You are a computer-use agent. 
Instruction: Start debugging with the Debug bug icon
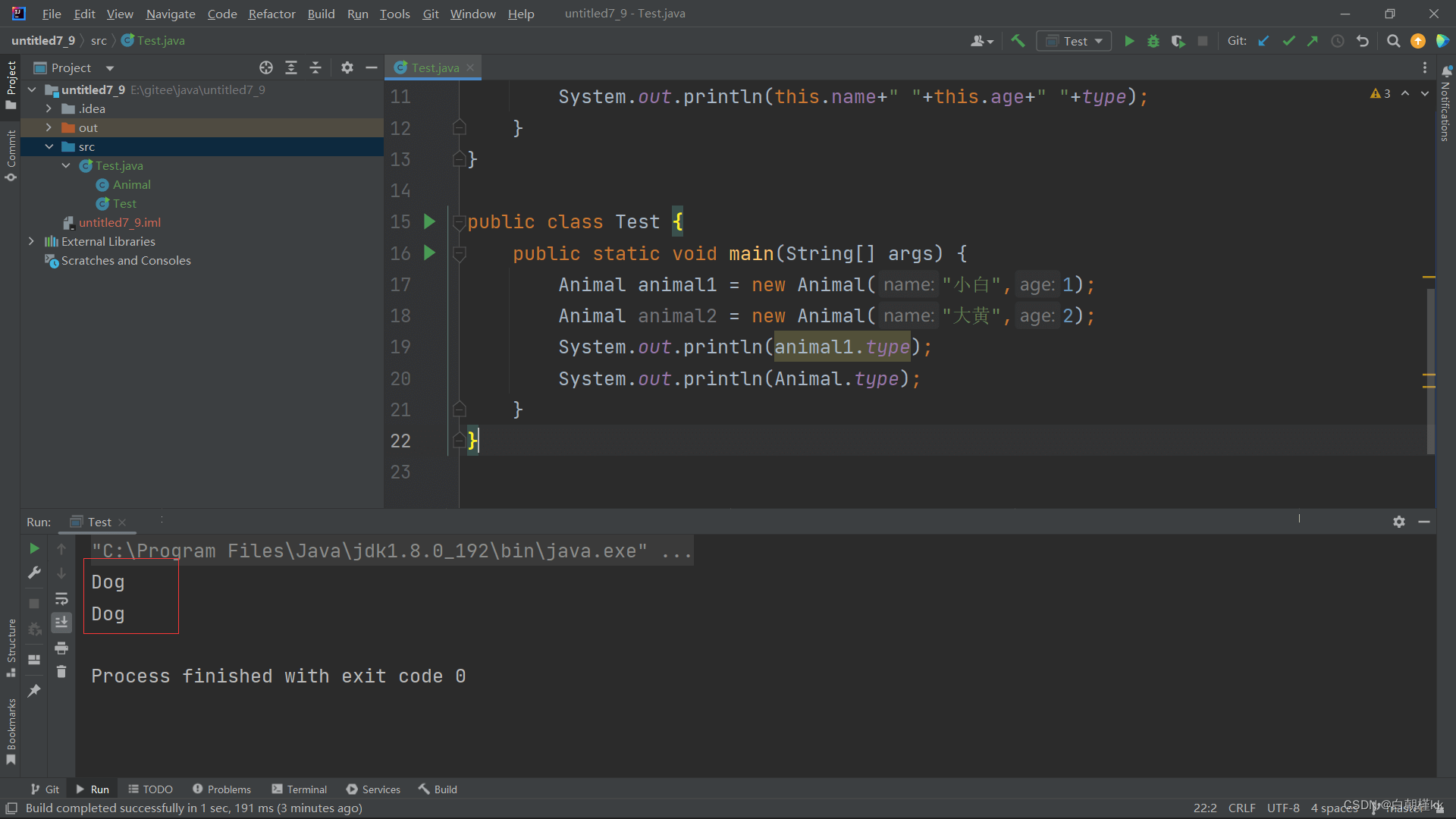[1153, 42]
